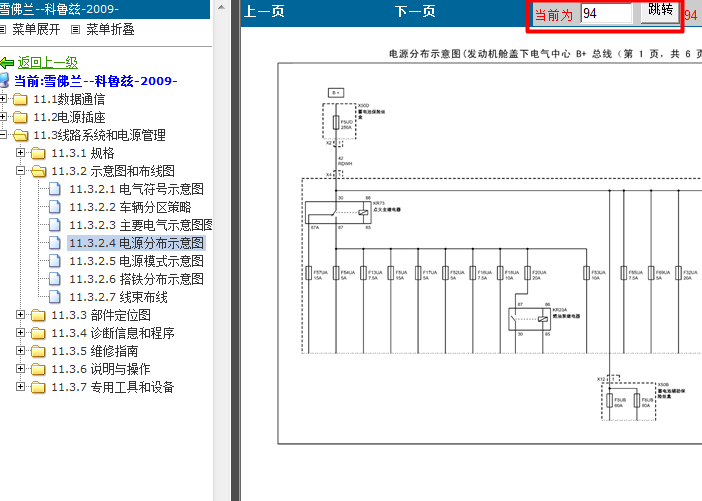Click the folder icon of 11.3.3 部件定位图

[38, 316]
